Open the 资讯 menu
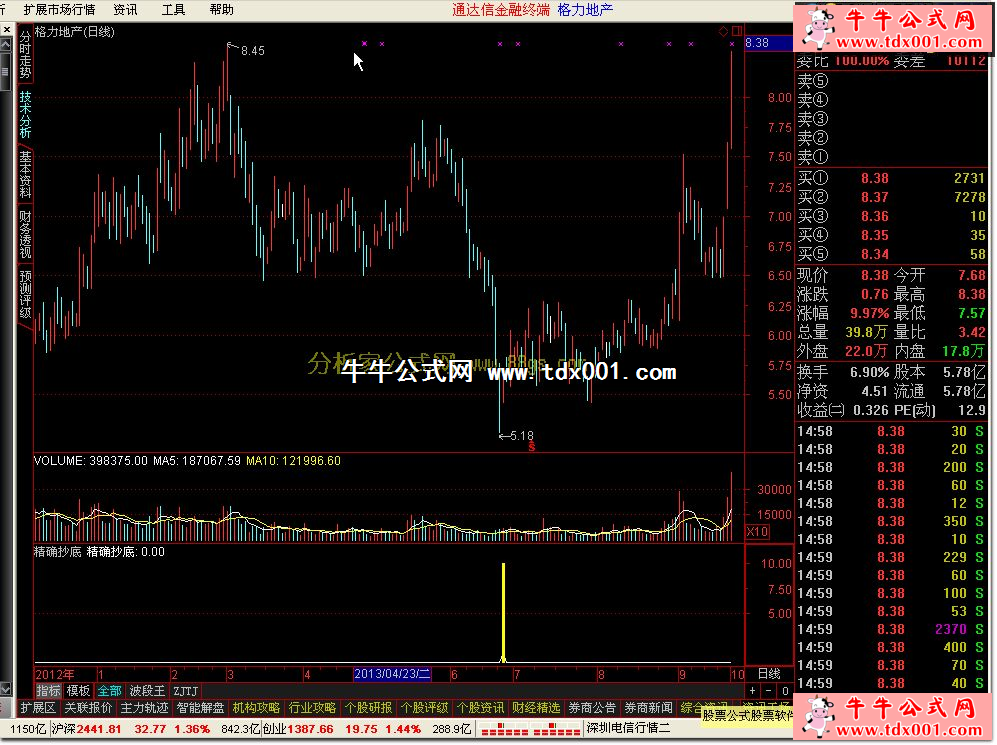This screenshot has width=997, height=745. coord(125,10)
